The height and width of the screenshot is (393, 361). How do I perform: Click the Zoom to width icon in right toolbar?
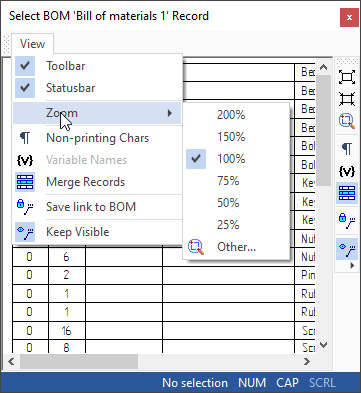point(347,99)
